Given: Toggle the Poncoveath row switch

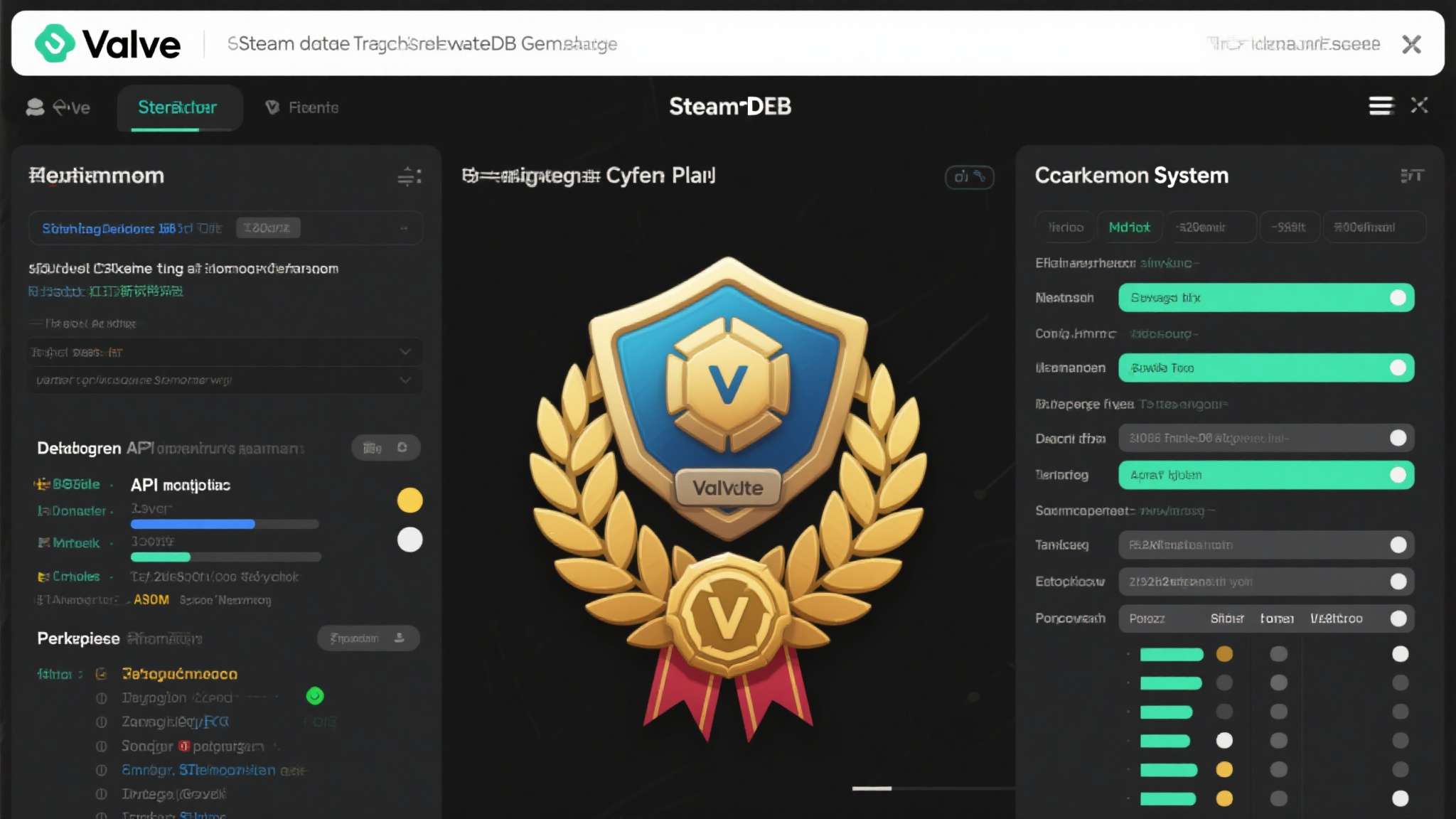Looking at the screenshot, I should 1398,619.
